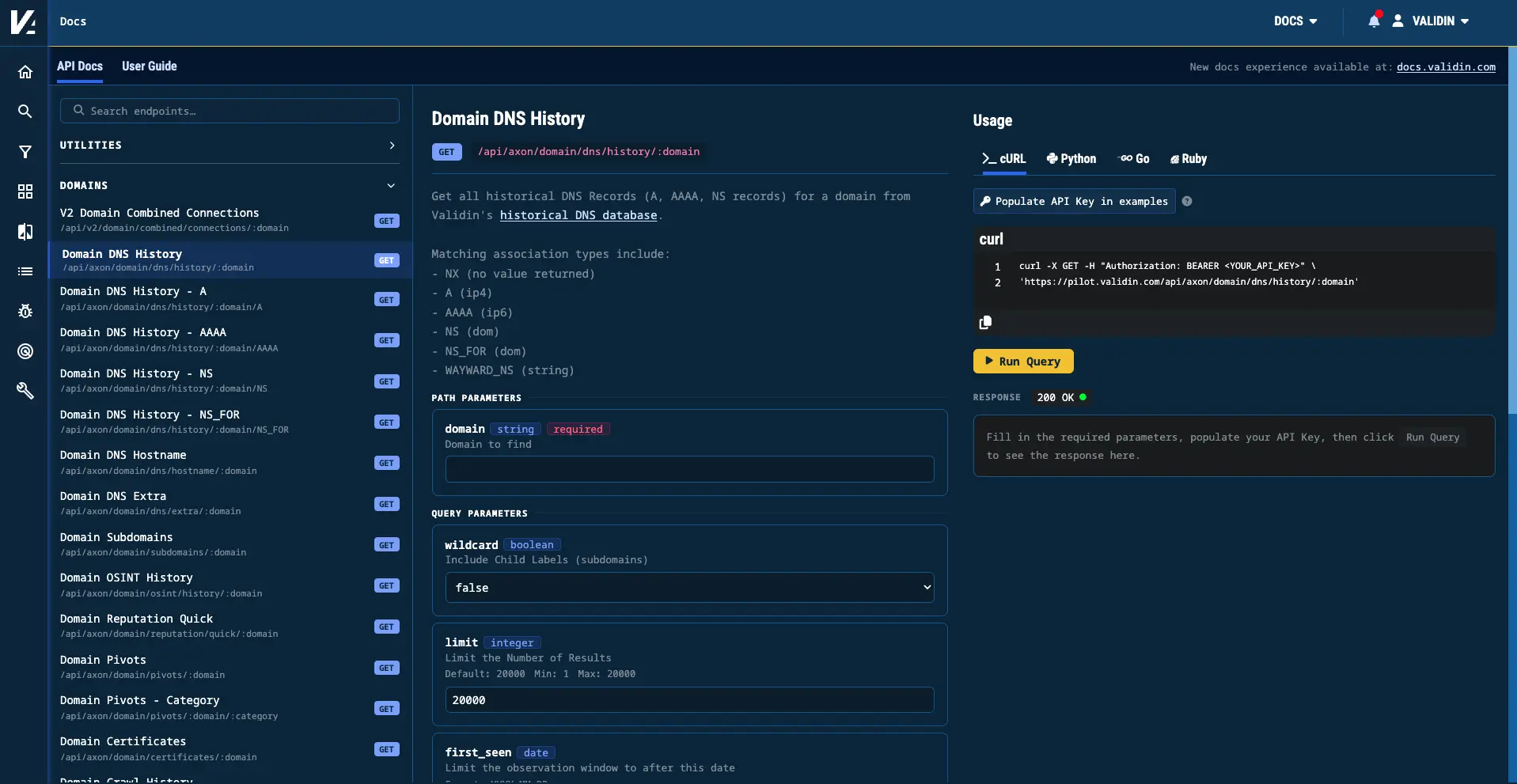Collapse the DOMAINS section
Screen dimensions: 1517x784
(x=229, y=185)
